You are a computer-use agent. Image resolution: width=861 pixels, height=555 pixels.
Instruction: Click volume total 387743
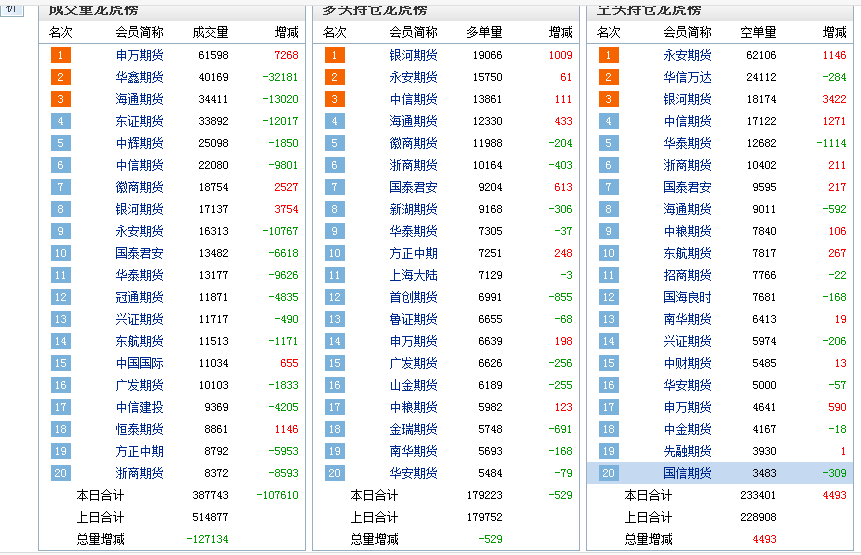tap(210, 495)
